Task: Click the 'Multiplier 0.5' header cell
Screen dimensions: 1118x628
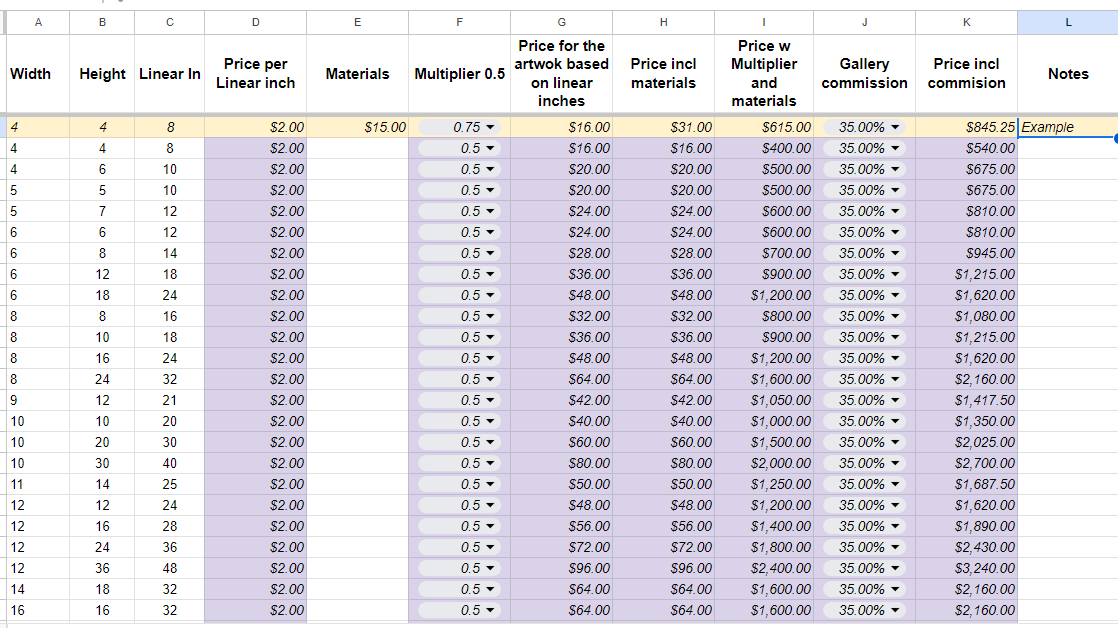Action: [x=459, y=73]
